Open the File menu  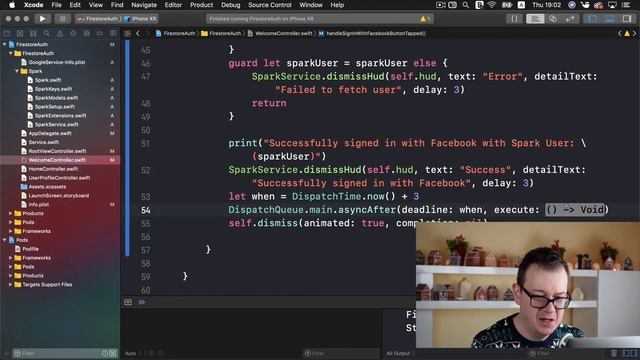click(x=56, y=5)
